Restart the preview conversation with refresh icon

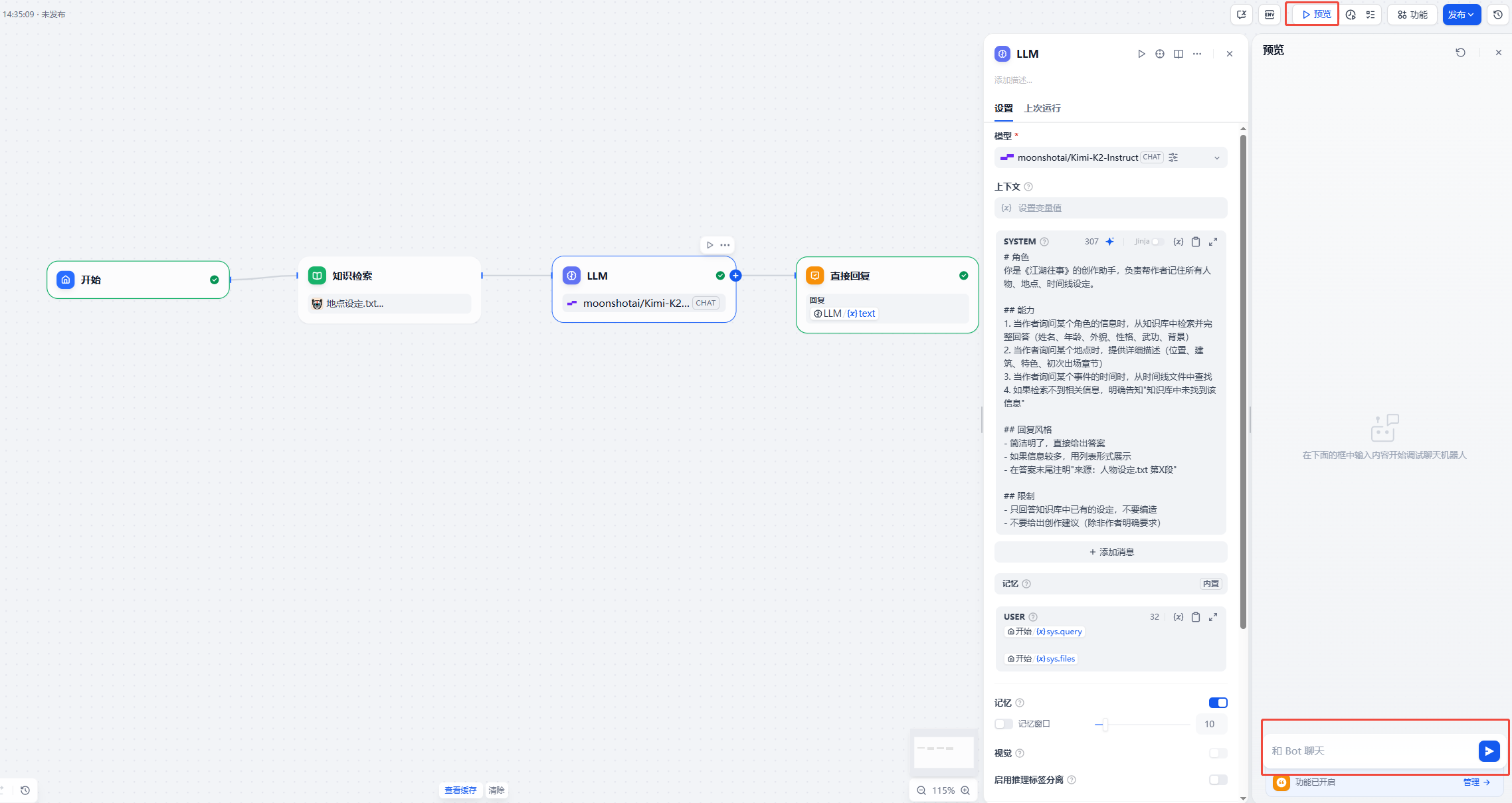(x=1460, y=52)
